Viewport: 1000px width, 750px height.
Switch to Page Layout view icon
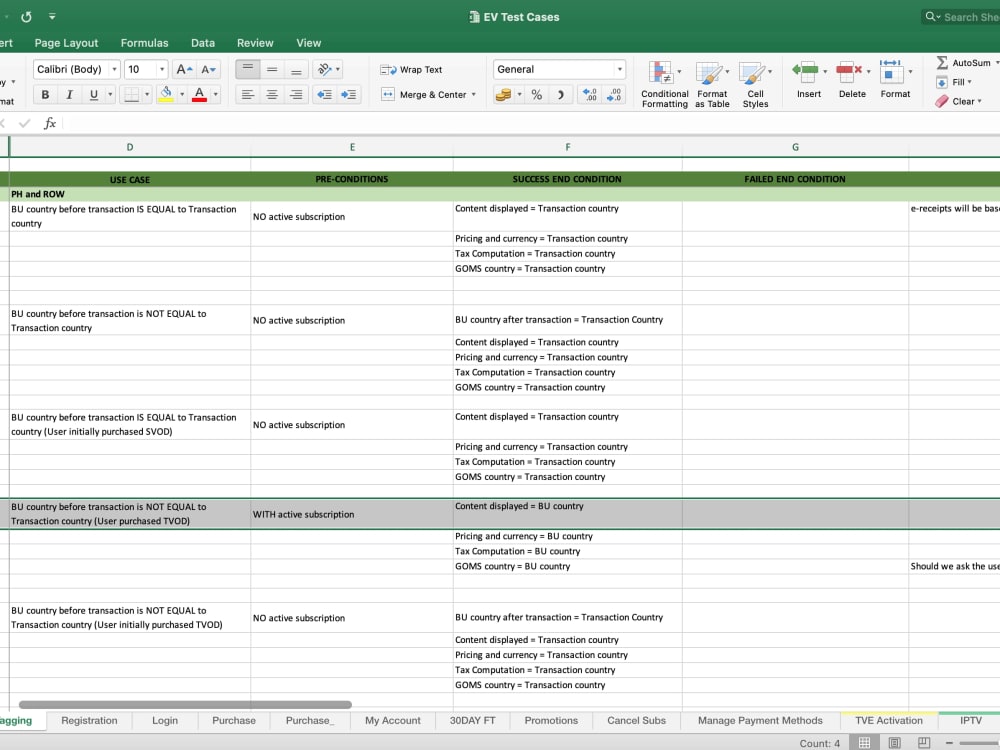coord(894,742)
